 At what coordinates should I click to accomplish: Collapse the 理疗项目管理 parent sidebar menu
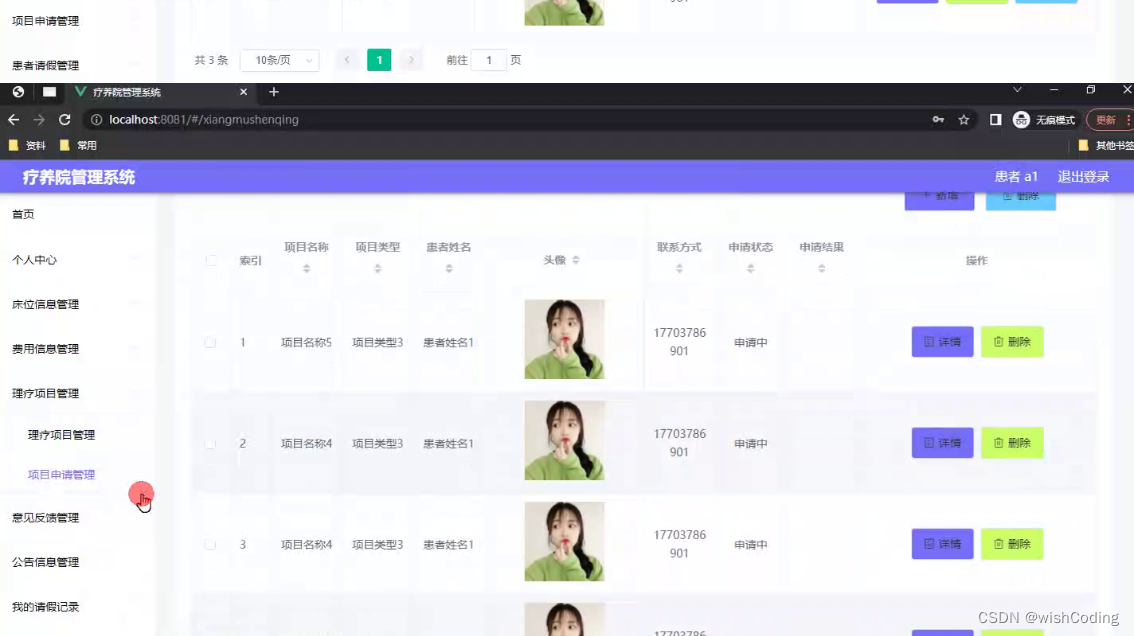tap(78, 394)
